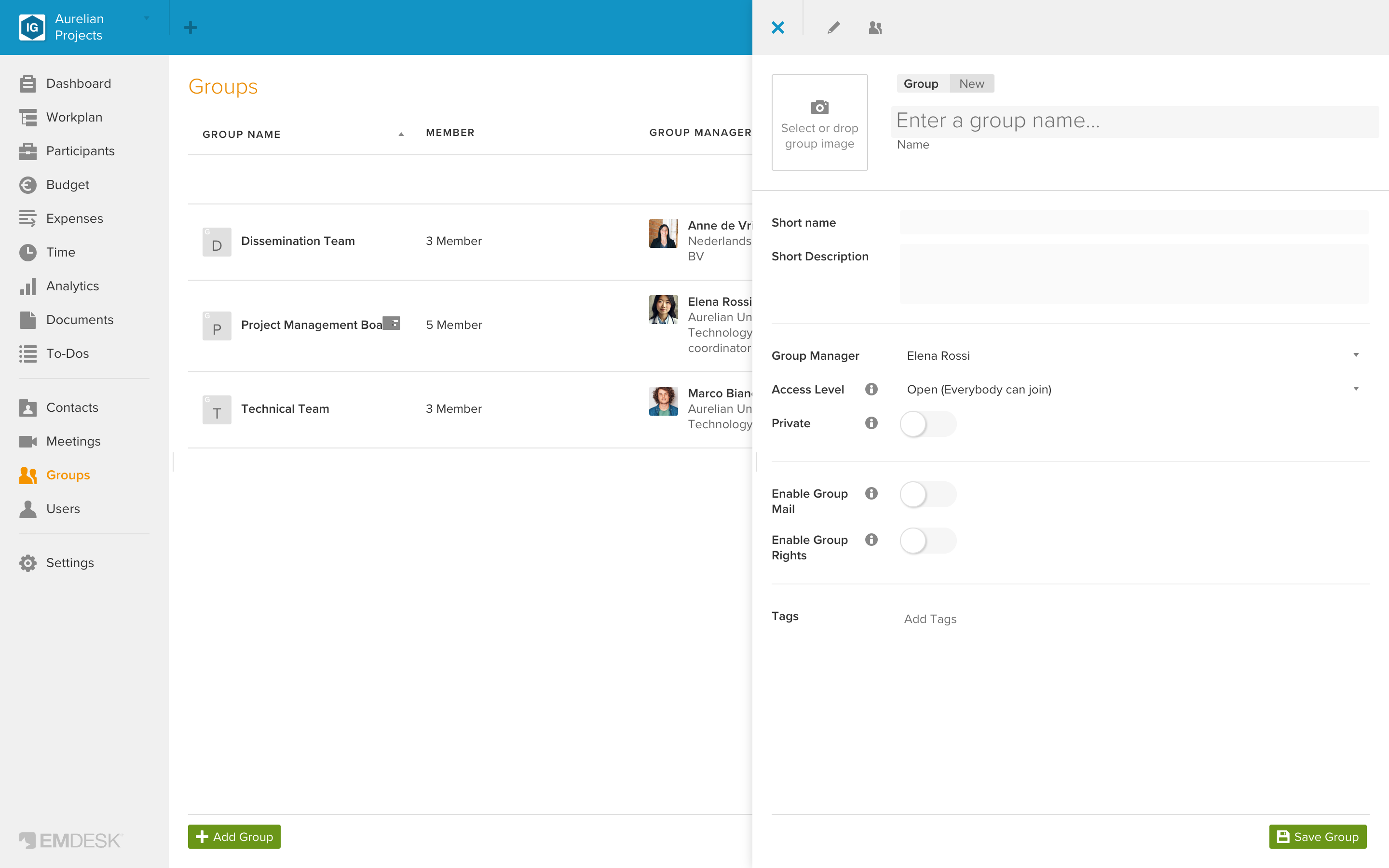
Task: Close the new group panel
Action: tap(778, 27)
